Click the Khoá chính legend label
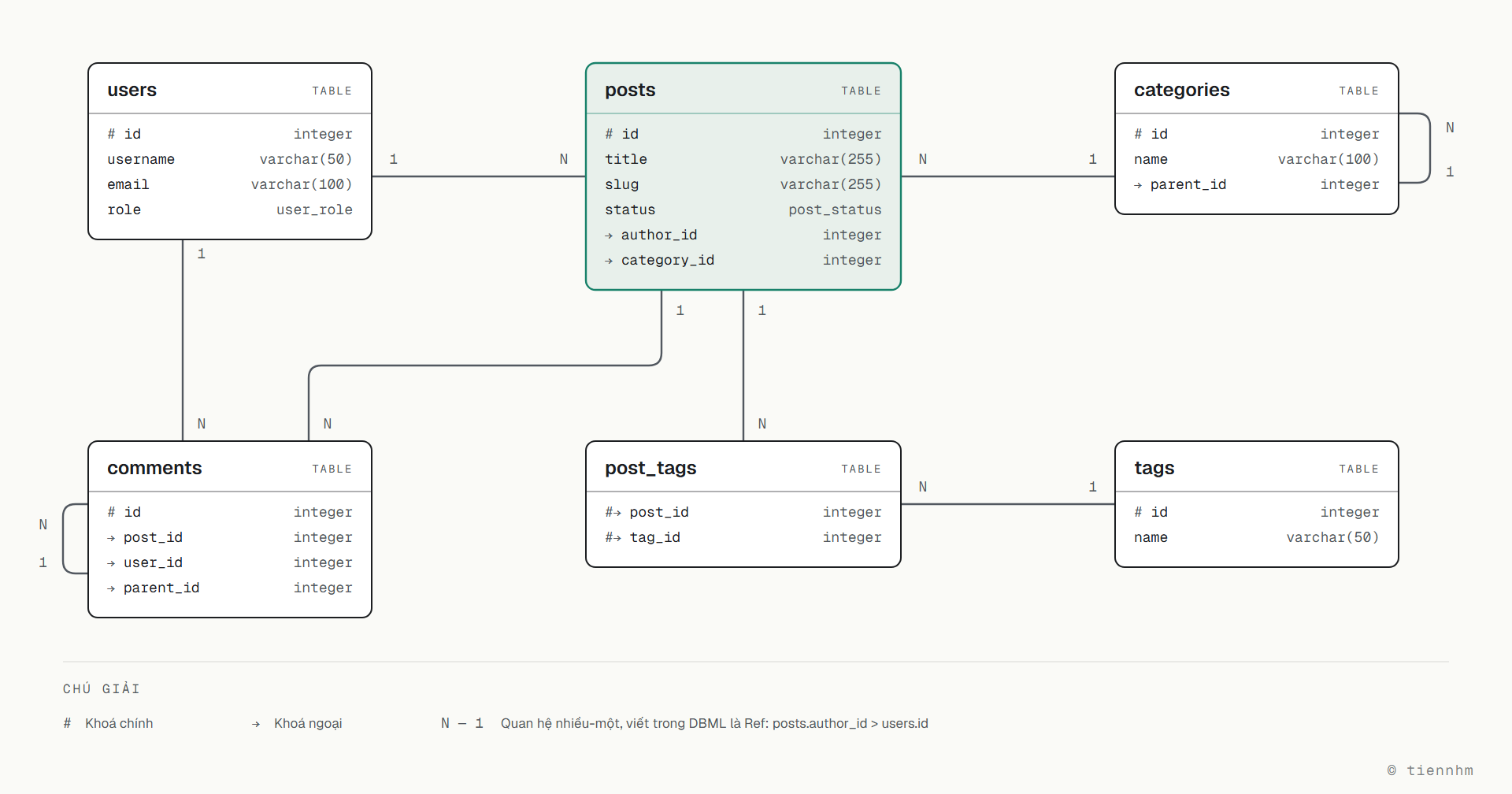The width and height of the screenshot is (1512, 794). (x=119, y=723)
